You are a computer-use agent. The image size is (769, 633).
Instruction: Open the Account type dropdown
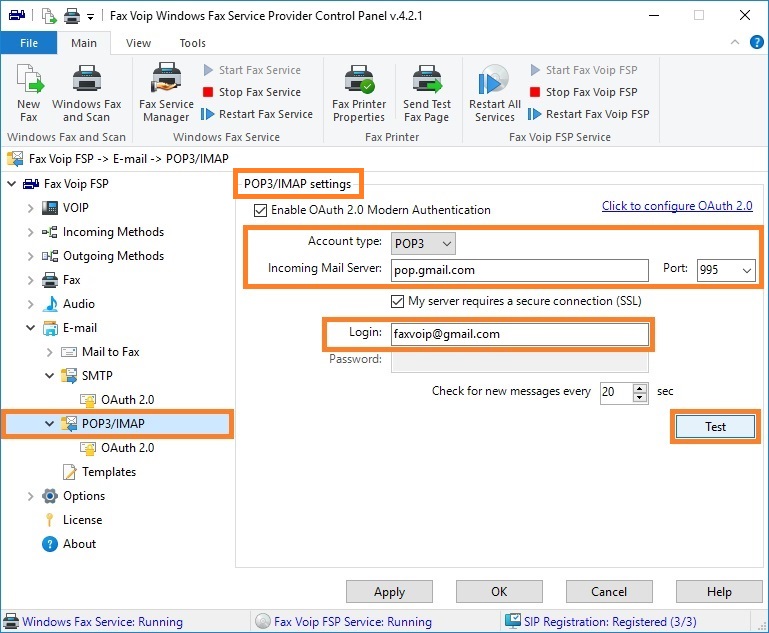tap(423, 244)
